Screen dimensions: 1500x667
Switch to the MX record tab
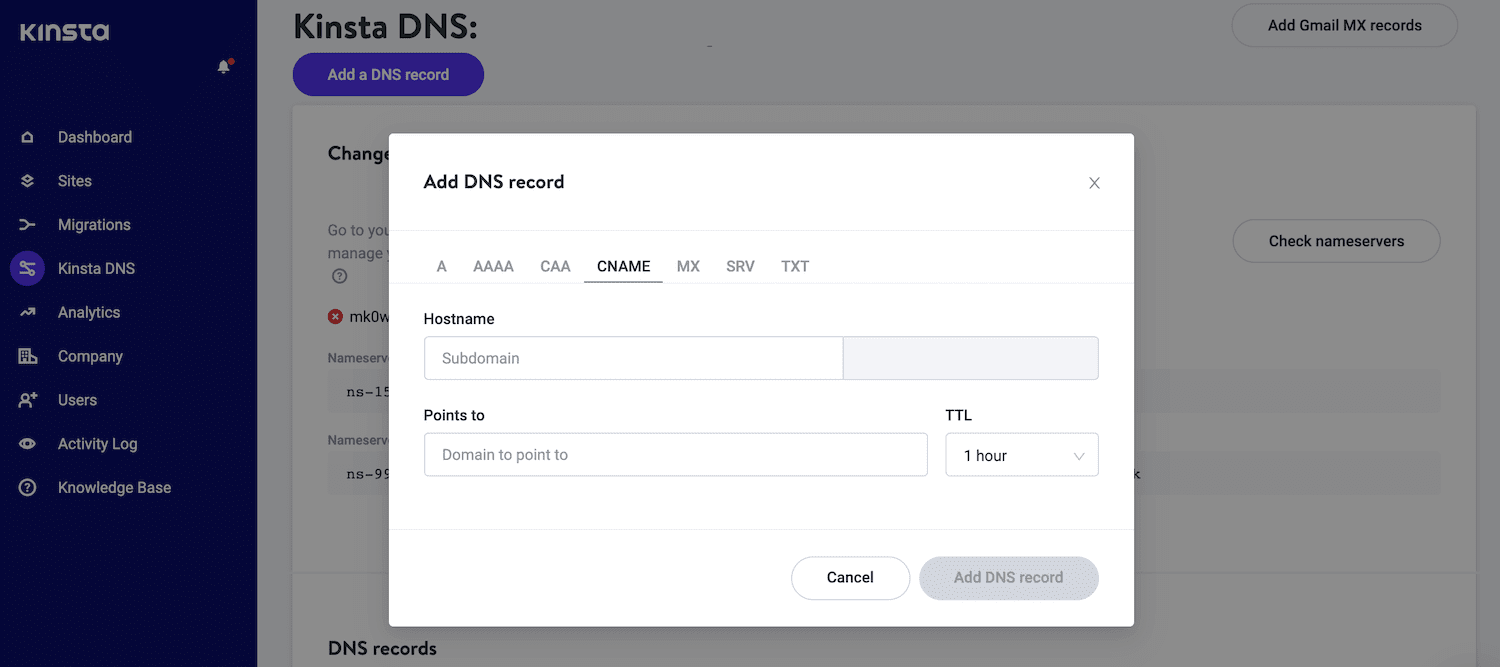[688, 266]
